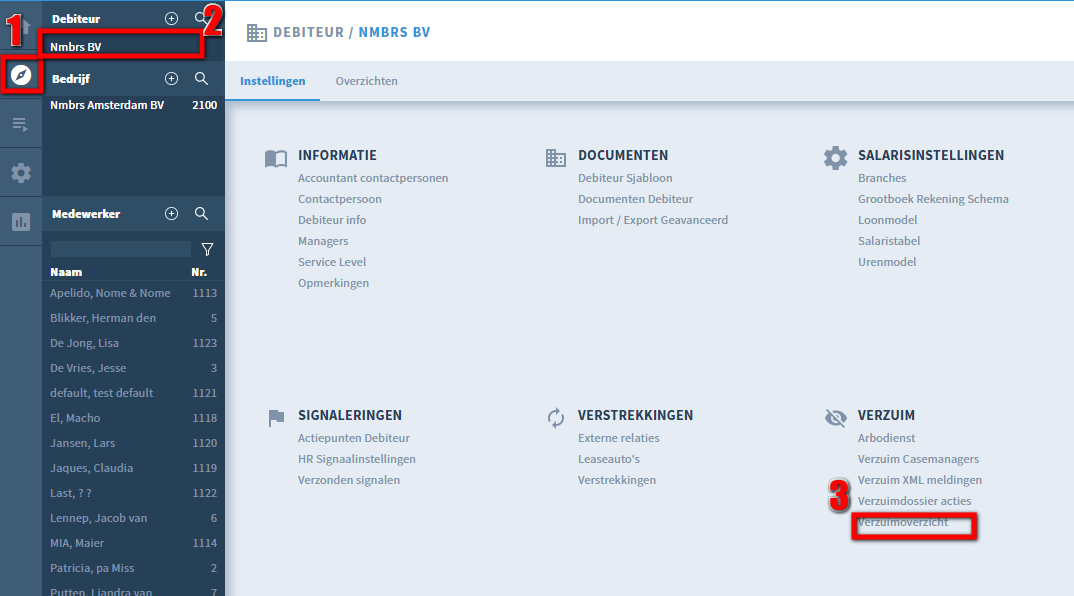Add a new Debiteur with plus icon
The image size is (1074, 596).
(171, 19)
